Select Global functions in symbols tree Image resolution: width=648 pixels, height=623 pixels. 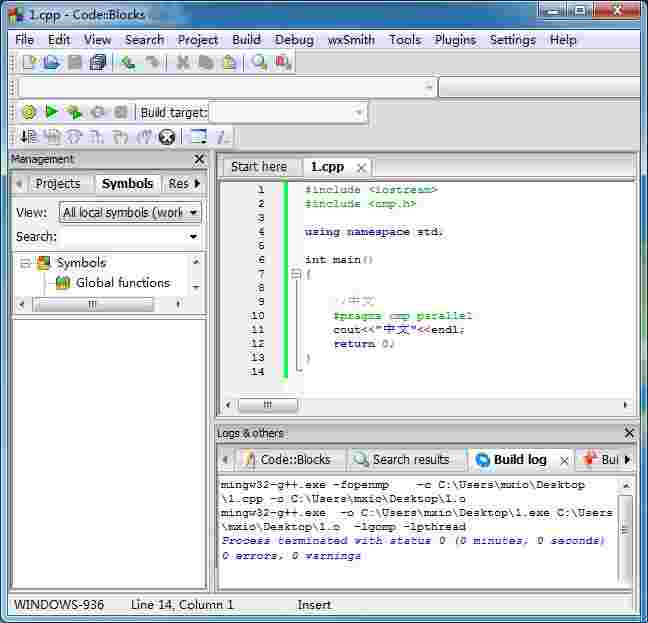point(122,283)
